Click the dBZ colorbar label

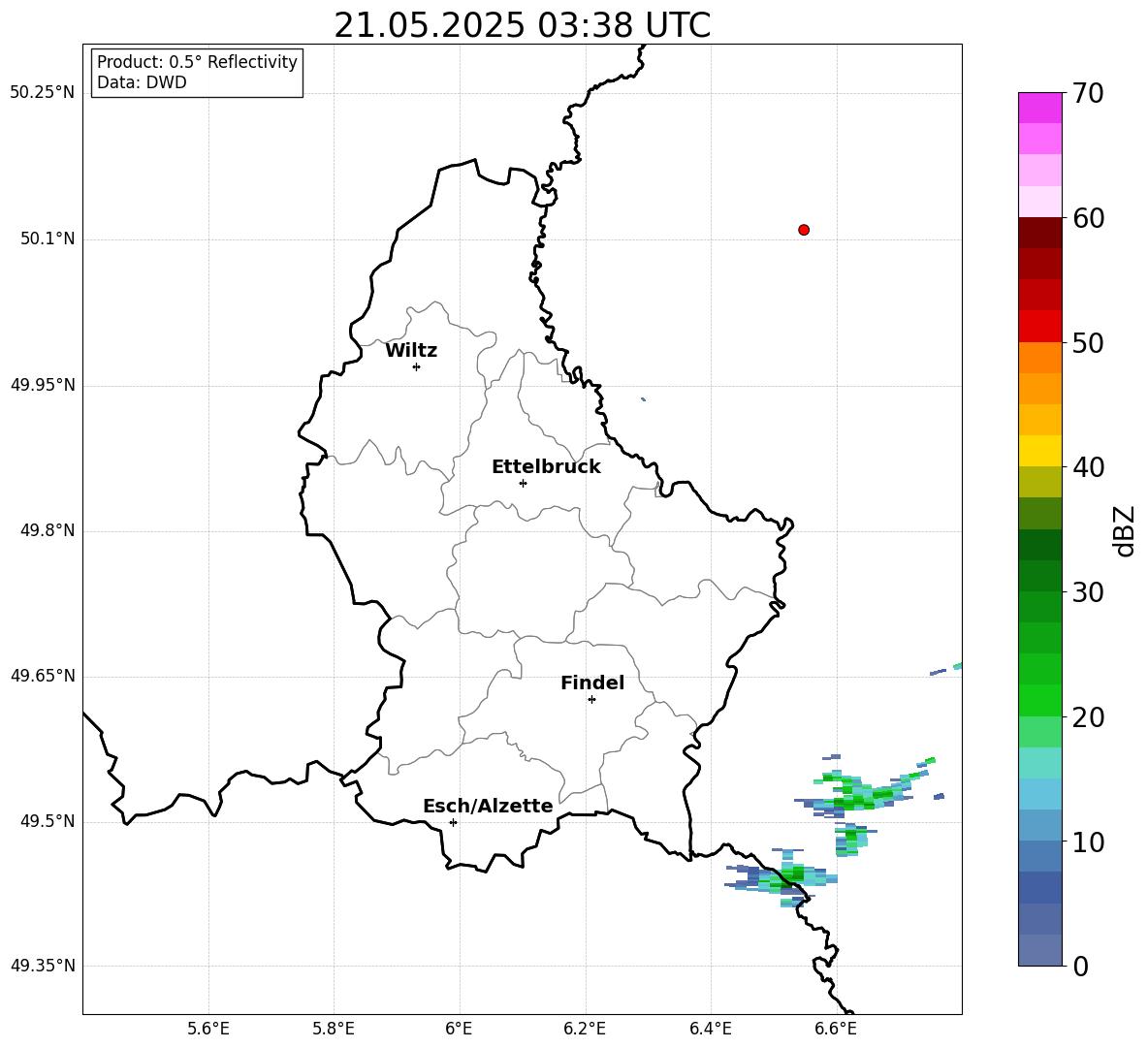1125,530
